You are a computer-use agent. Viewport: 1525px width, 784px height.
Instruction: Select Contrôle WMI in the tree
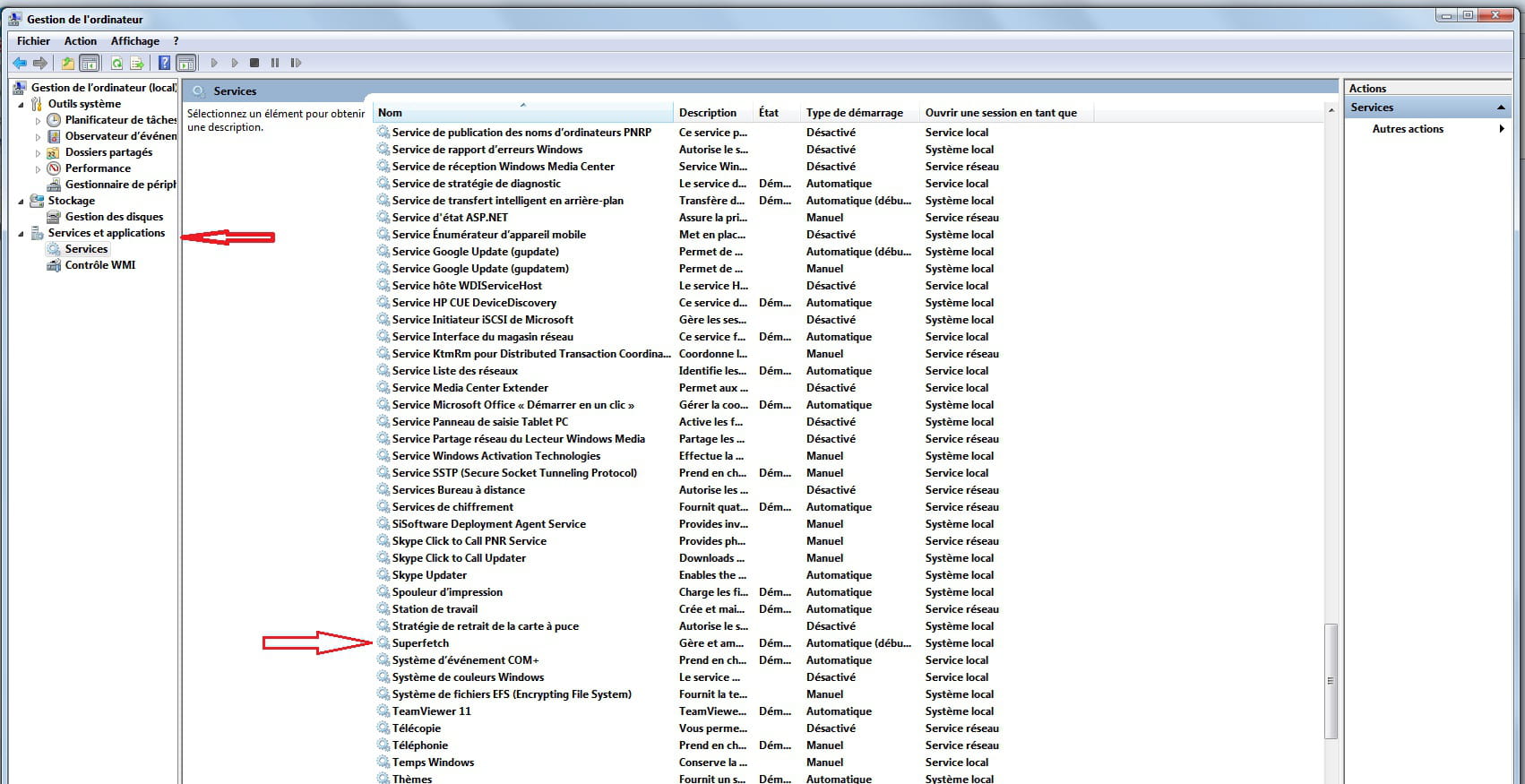[100, 265]
